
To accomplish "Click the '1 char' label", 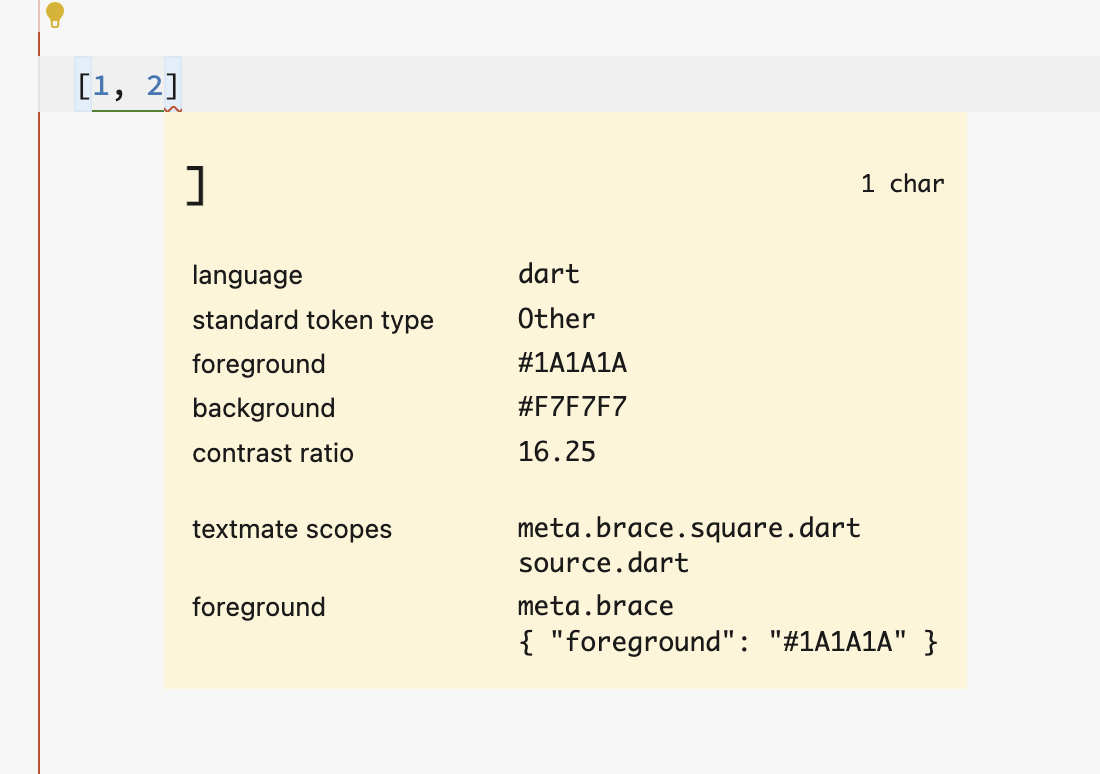I will tap(902, 184).
